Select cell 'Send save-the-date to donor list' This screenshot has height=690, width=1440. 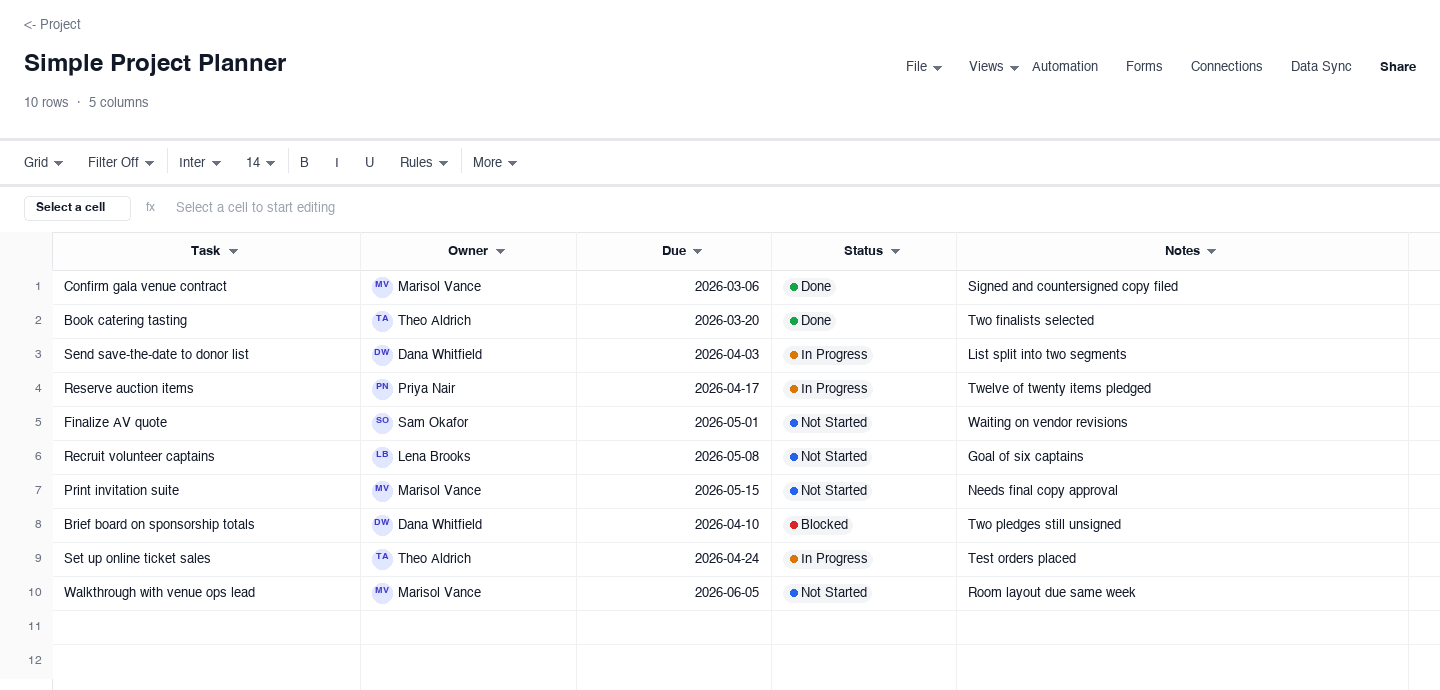pos(206,355)
